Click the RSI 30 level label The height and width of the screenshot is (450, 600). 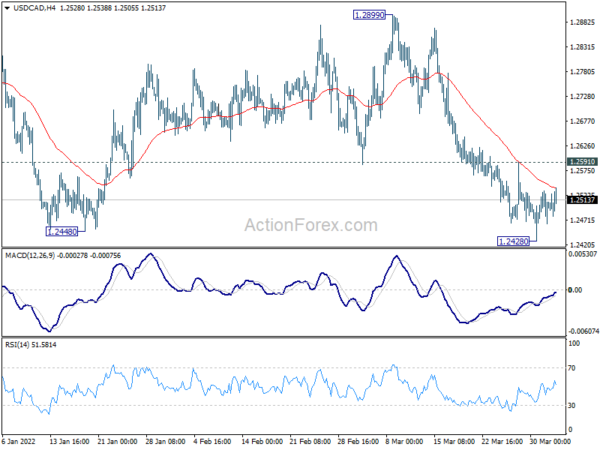pos(572,405)
